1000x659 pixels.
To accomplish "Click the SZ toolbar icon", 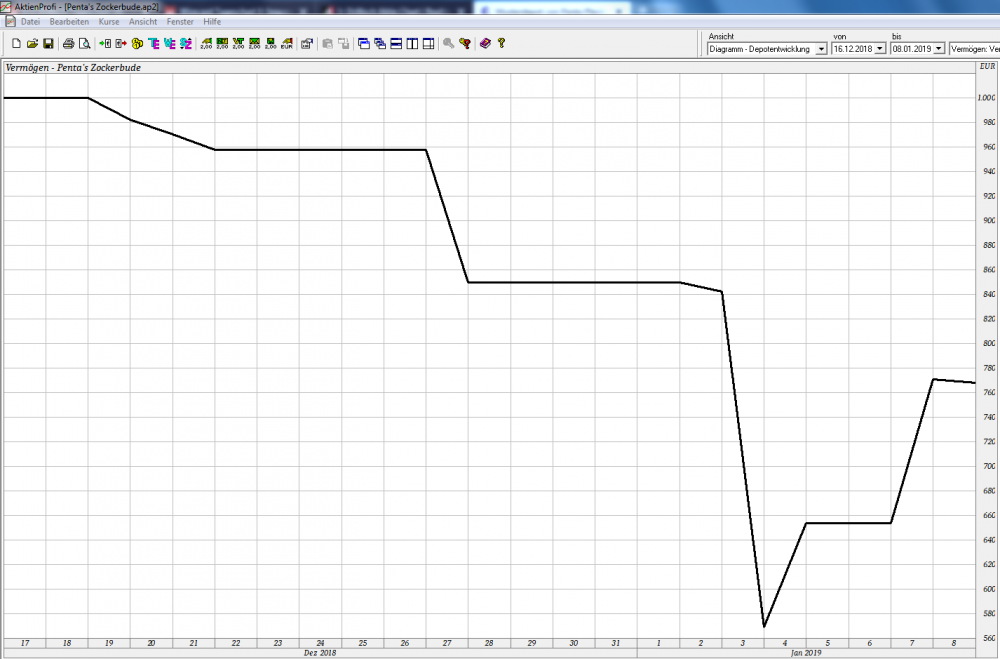I will pos(186,43).
